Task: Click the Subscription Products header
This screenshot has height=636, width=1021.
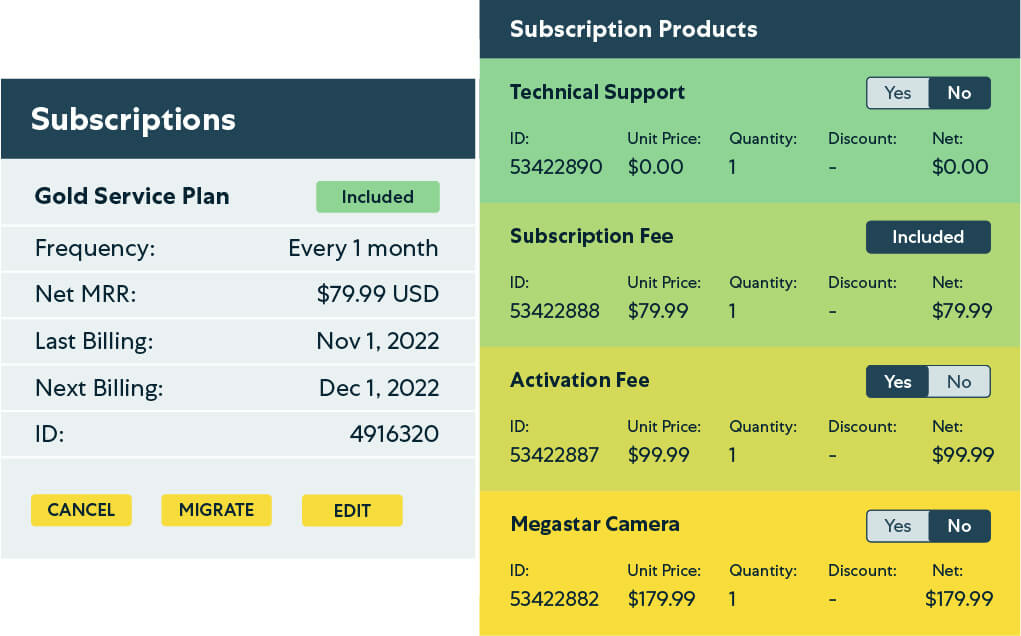Action: [633, 29]
